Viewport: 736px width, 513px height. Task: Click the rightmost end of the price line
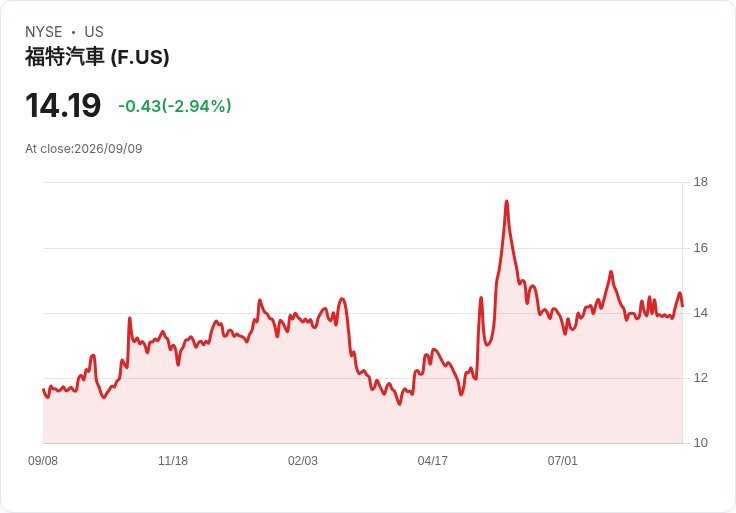tap(682, 306)
